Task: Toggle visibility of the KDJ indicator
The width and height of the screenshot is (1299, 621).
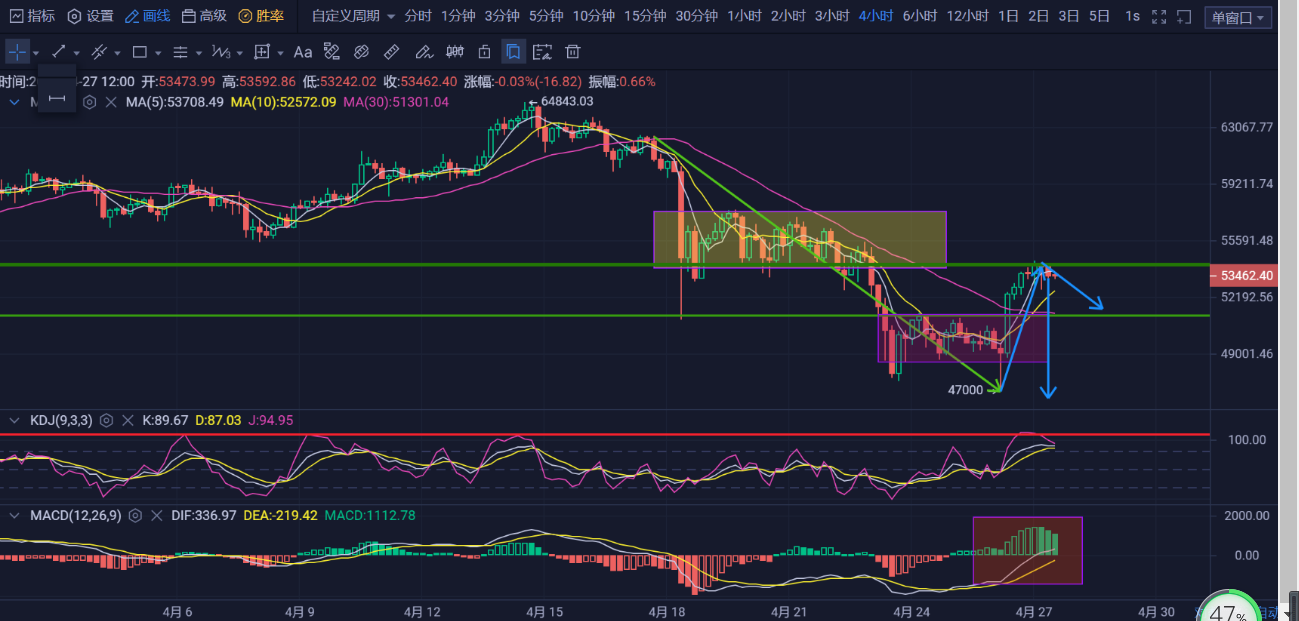Action: point(13,420)
